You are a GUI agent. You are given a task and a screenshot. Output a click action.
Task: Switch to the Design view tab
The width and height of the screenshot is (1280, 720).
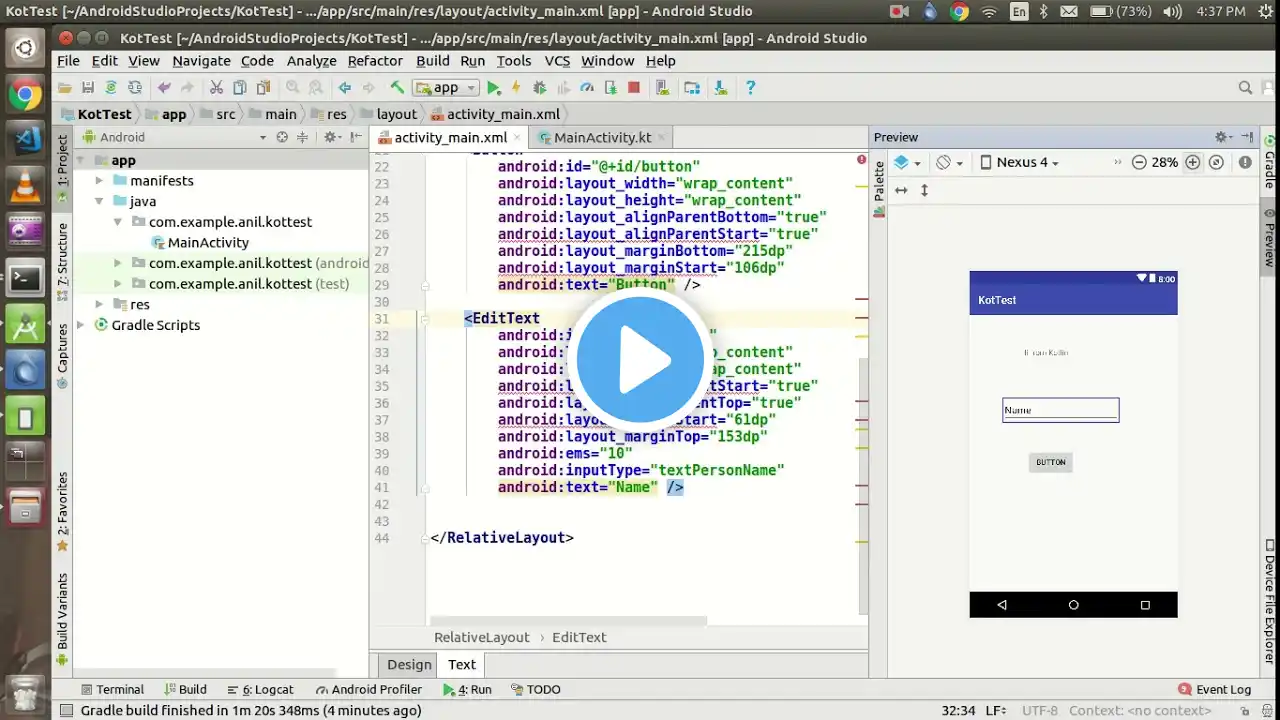409,665
